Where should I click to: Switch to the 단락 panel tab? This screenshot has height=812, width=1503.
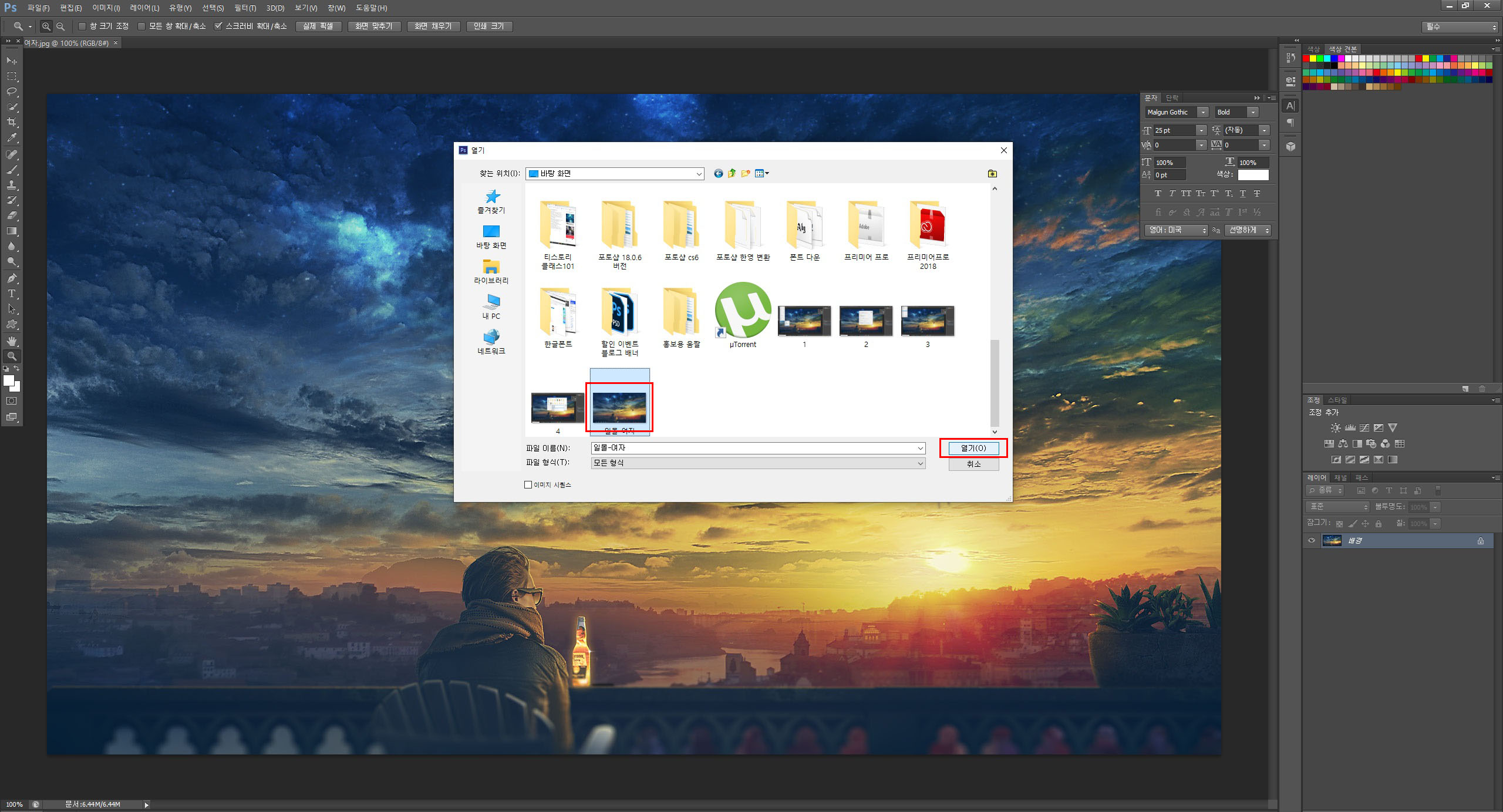tap(1172, 98)
